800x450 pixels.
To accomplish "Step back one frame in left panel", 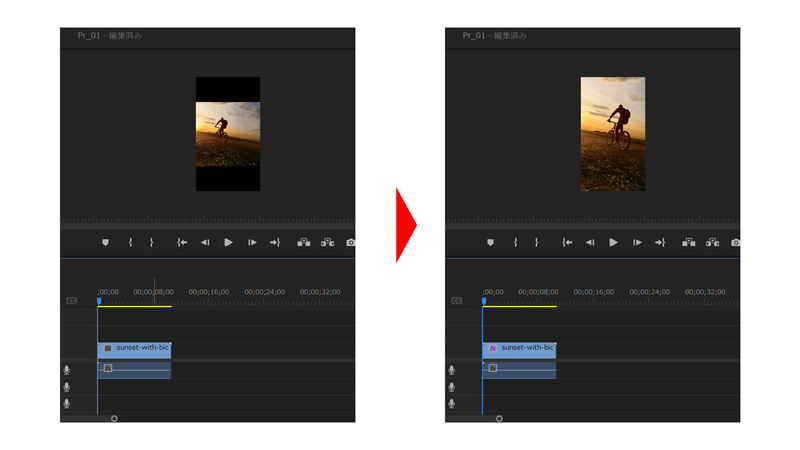I will pyautogui.click(x=205, y=242).
